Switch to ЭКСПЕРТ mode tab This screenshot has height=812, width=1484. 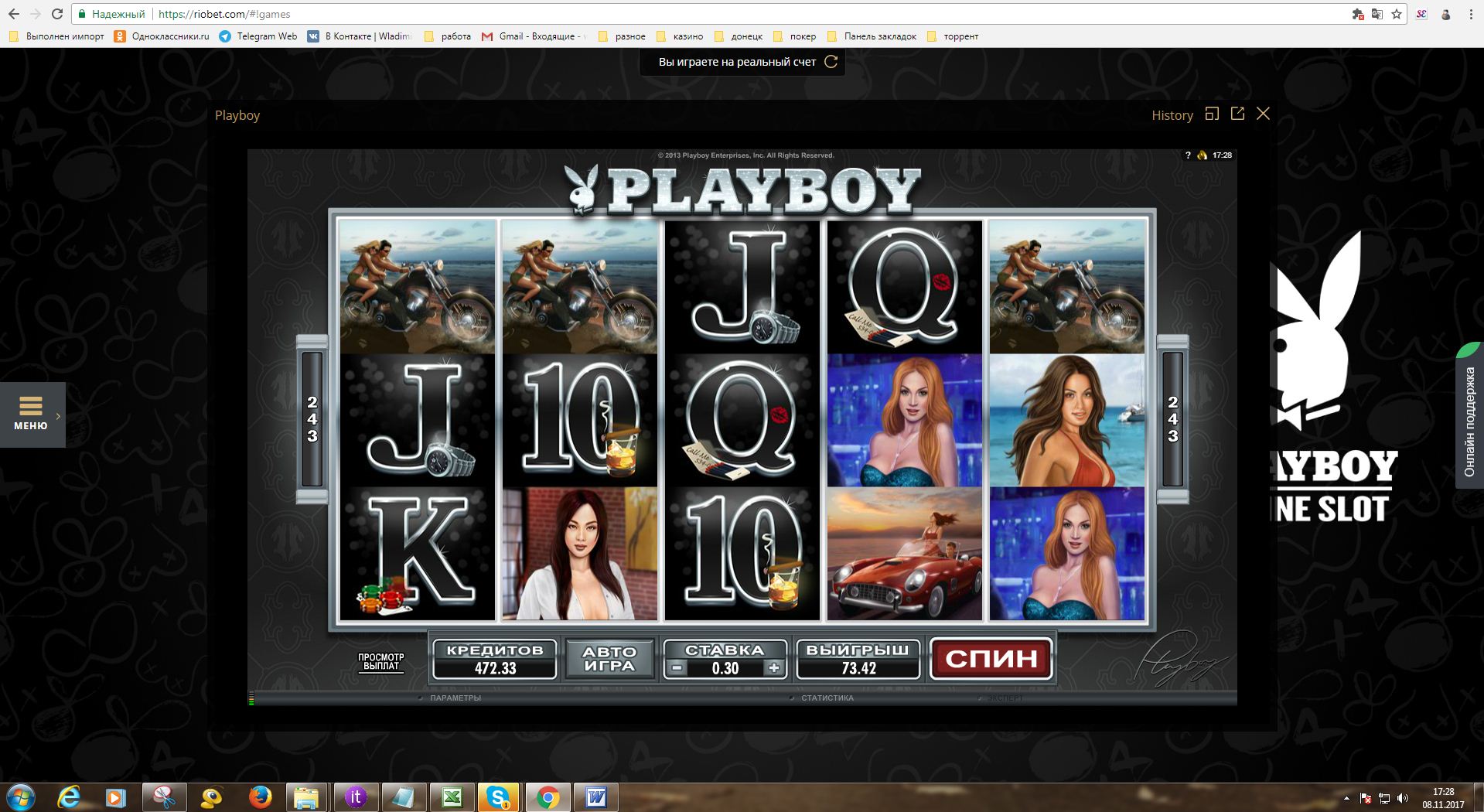pos(1005,698)
